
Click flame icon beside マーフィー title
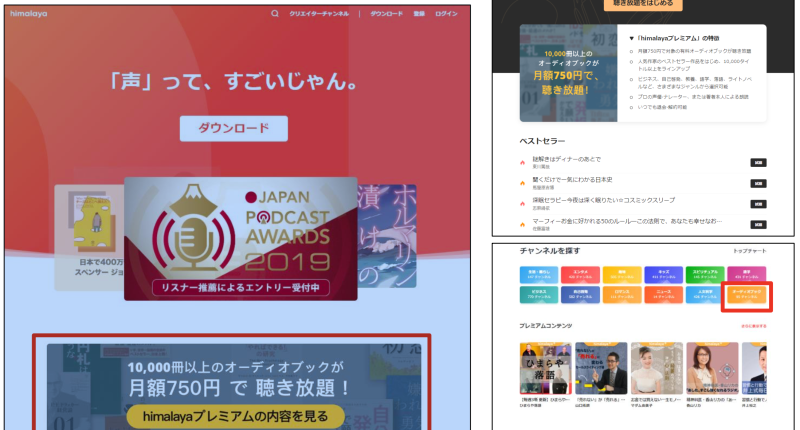pos(522,224)
